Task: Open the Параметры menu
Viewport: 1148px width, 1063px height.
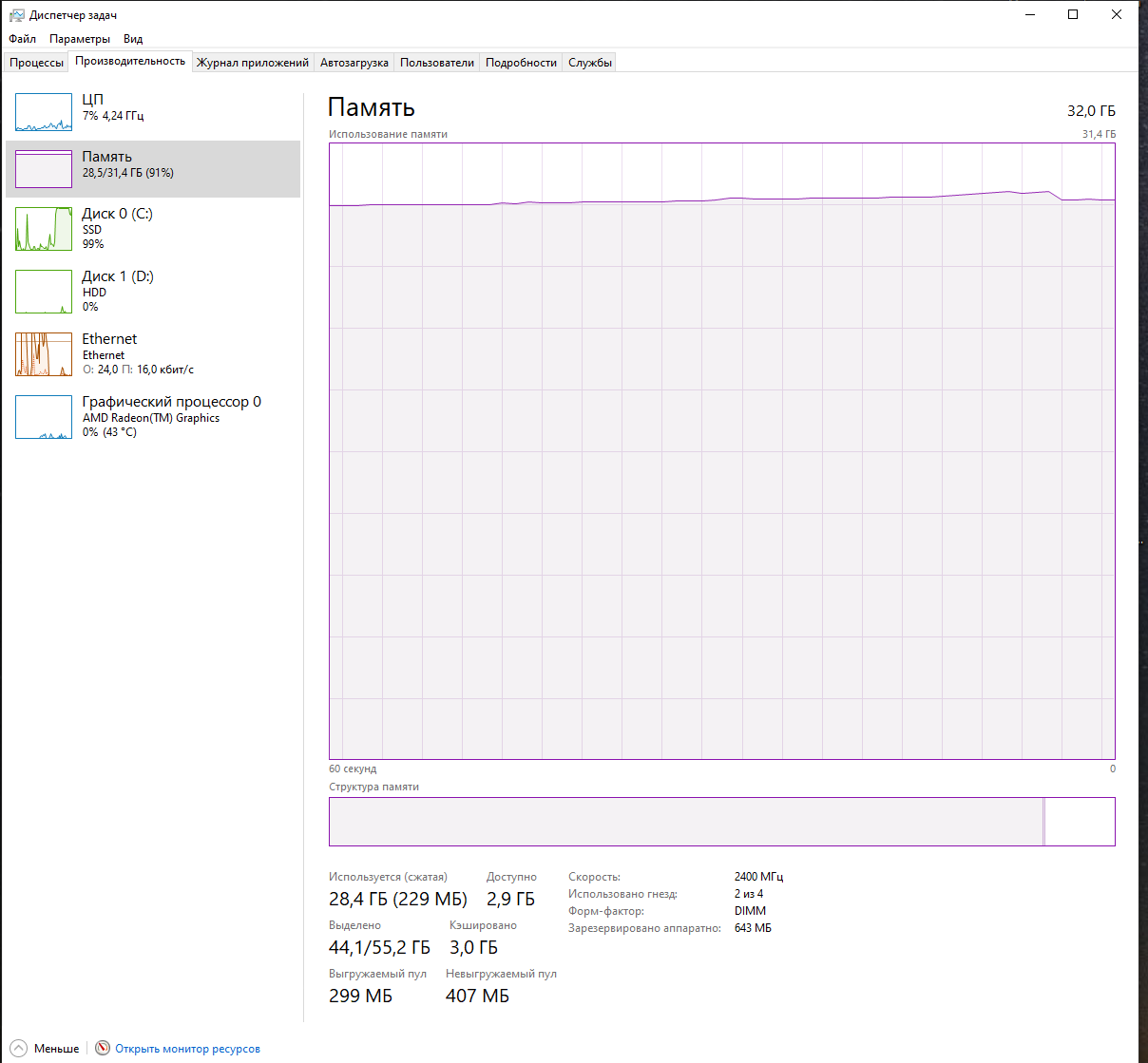Action: [x=80, y=39]
